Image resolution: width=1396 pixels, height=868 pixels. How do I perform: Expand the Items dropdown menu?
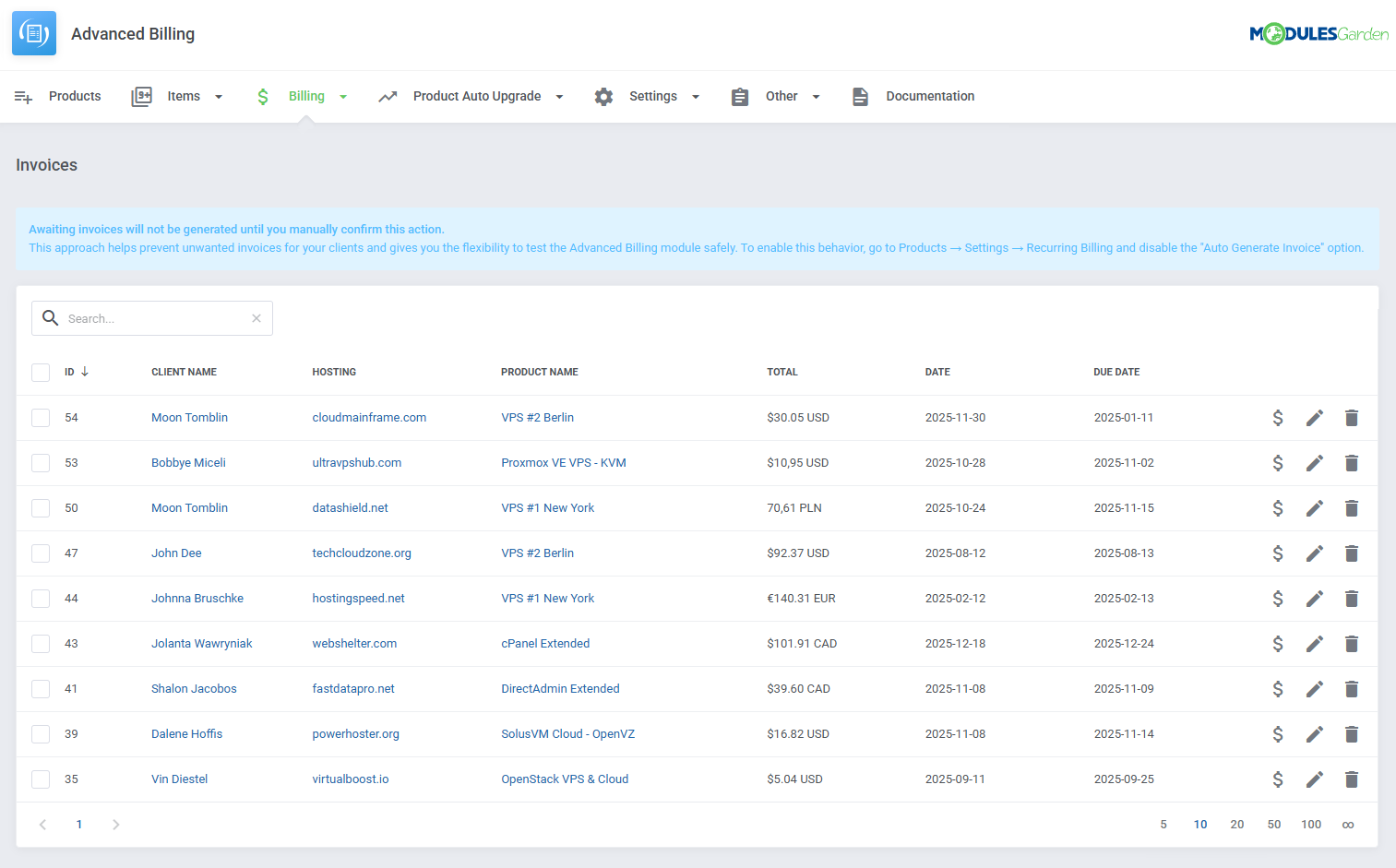pyautogui.click(x=219, y=96)
